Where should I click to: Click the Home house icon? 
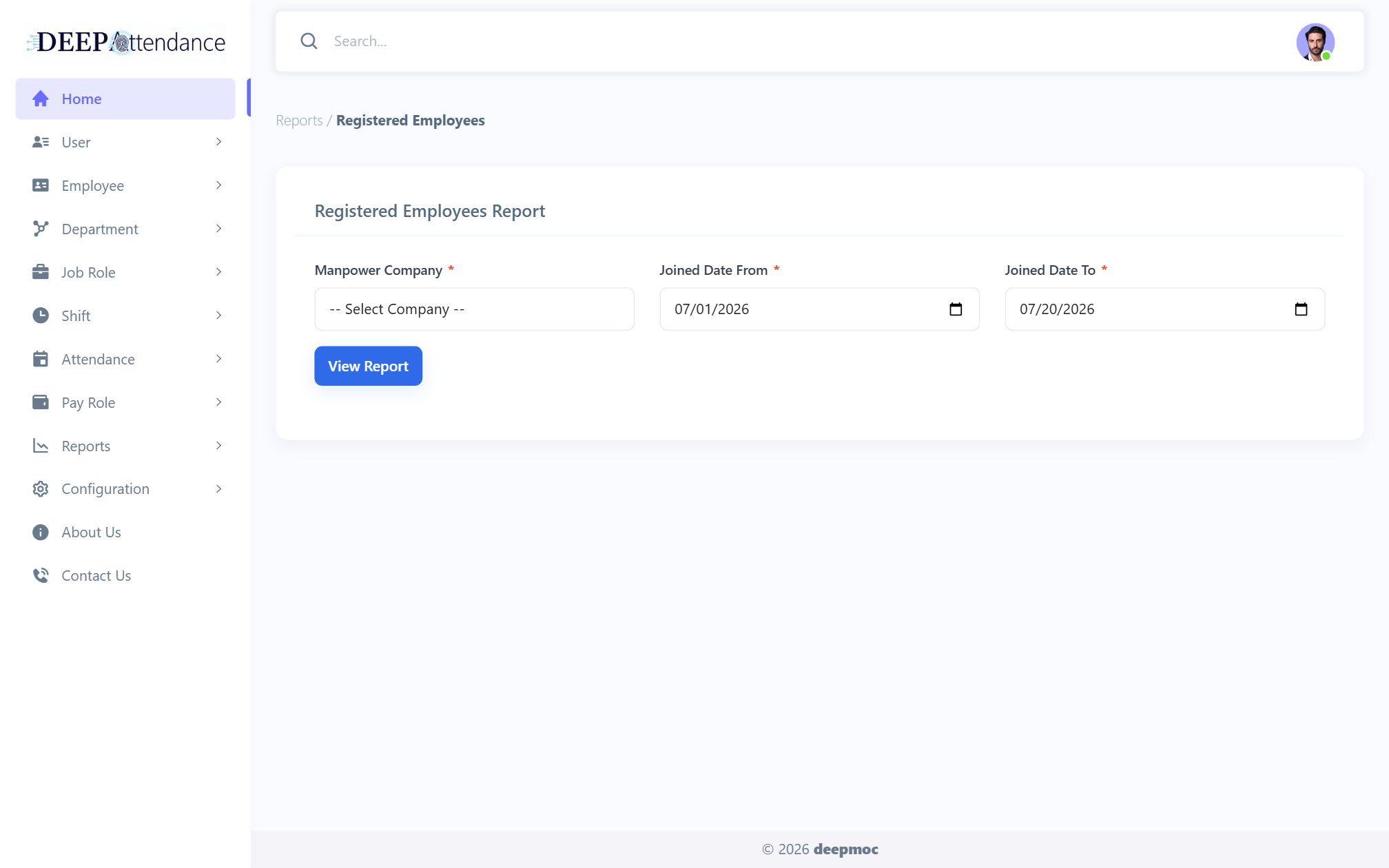point(41,99)
